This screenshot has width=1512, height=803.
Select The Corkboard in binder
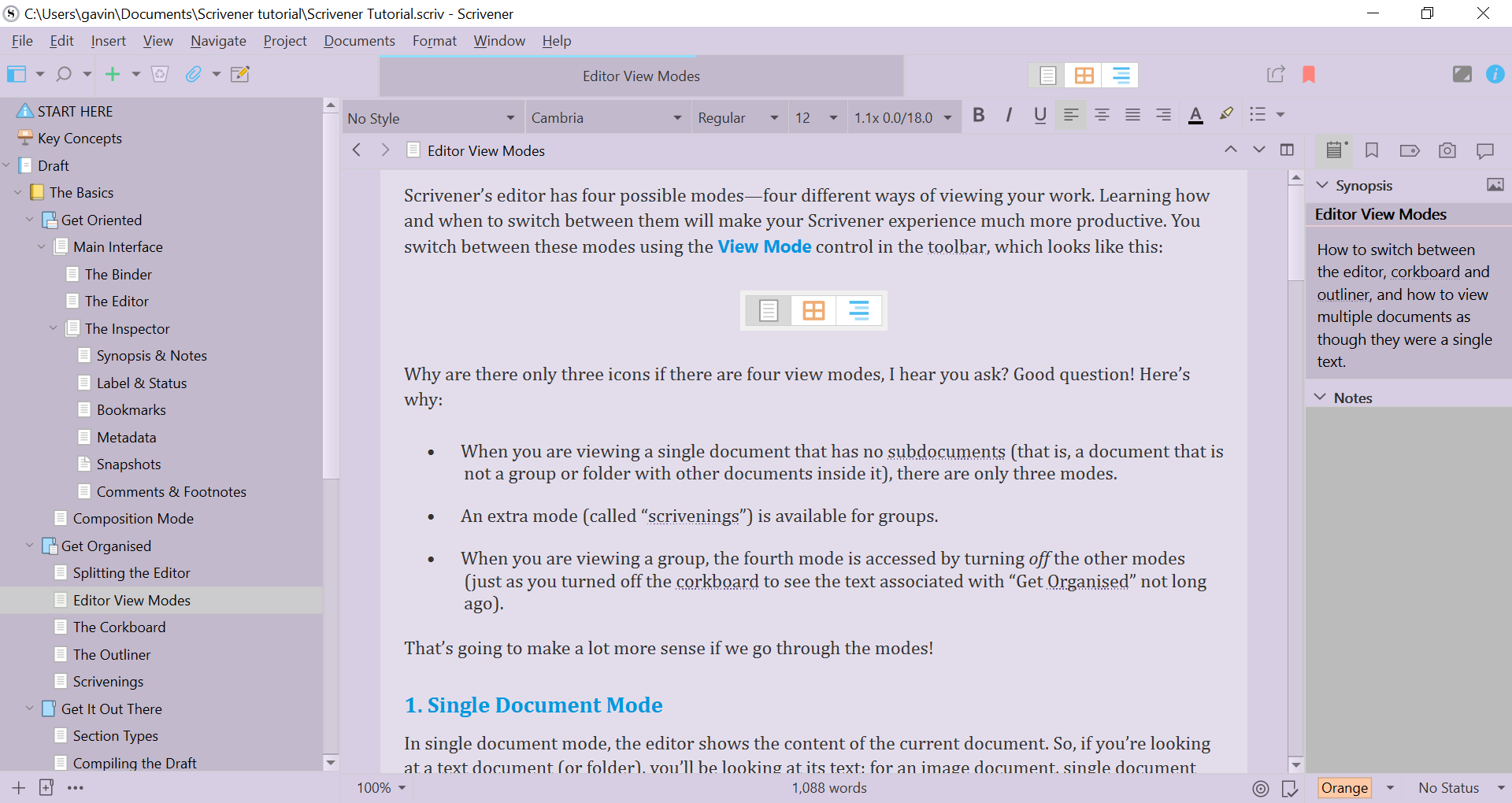119,627
